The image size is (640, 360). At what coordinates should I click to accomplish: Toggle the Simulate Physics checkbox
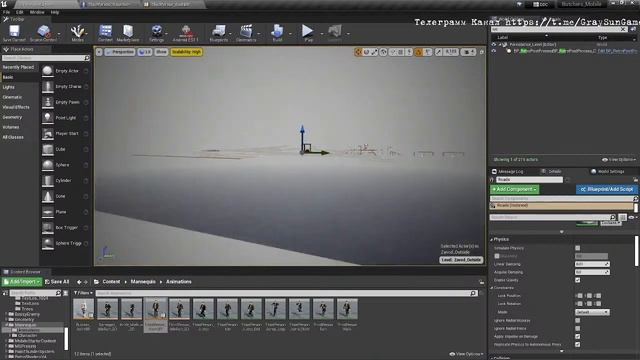[x=578, y=248]
